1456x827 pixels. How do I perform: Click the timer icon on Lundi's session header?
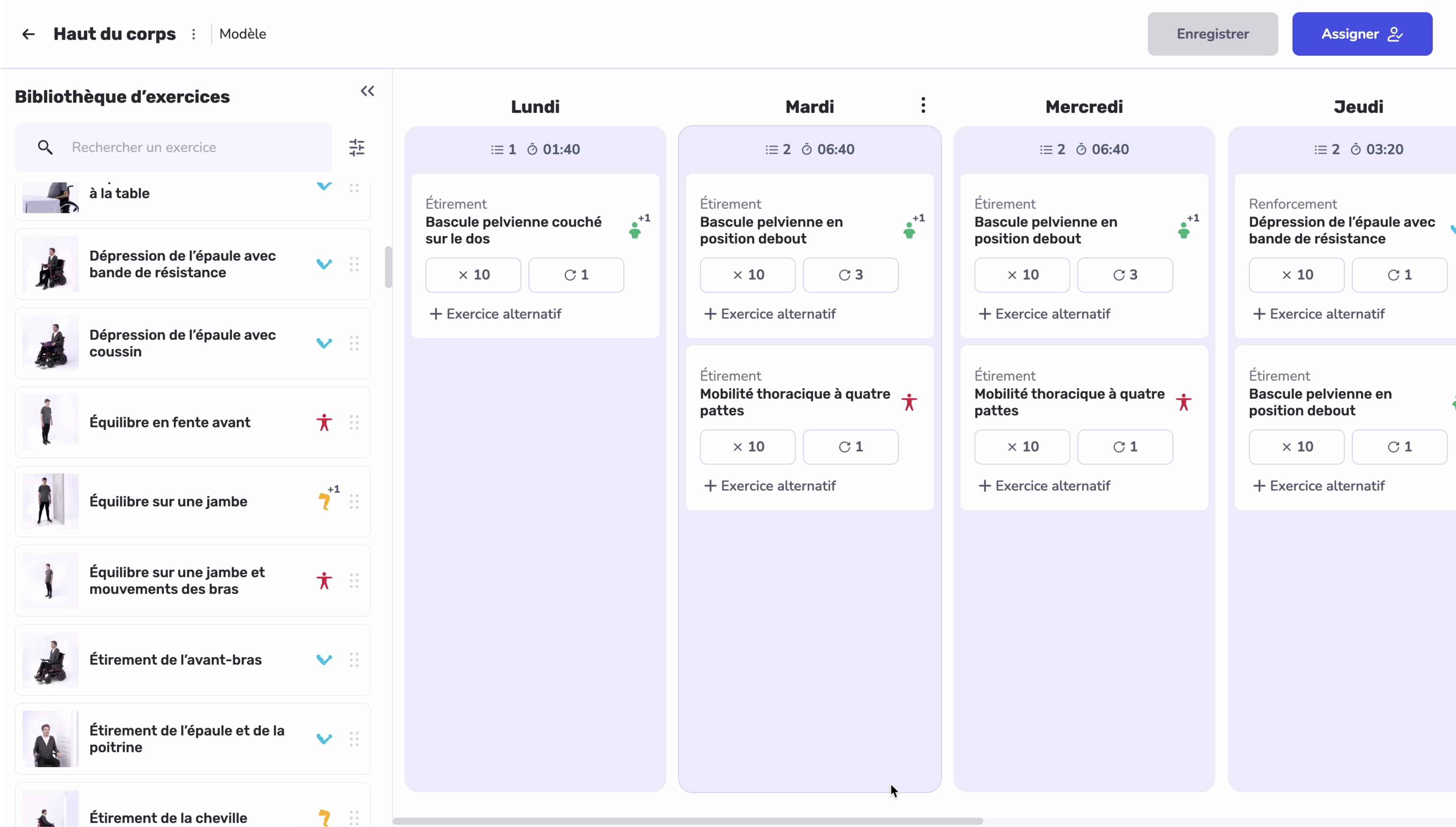(x=532, y=149)
